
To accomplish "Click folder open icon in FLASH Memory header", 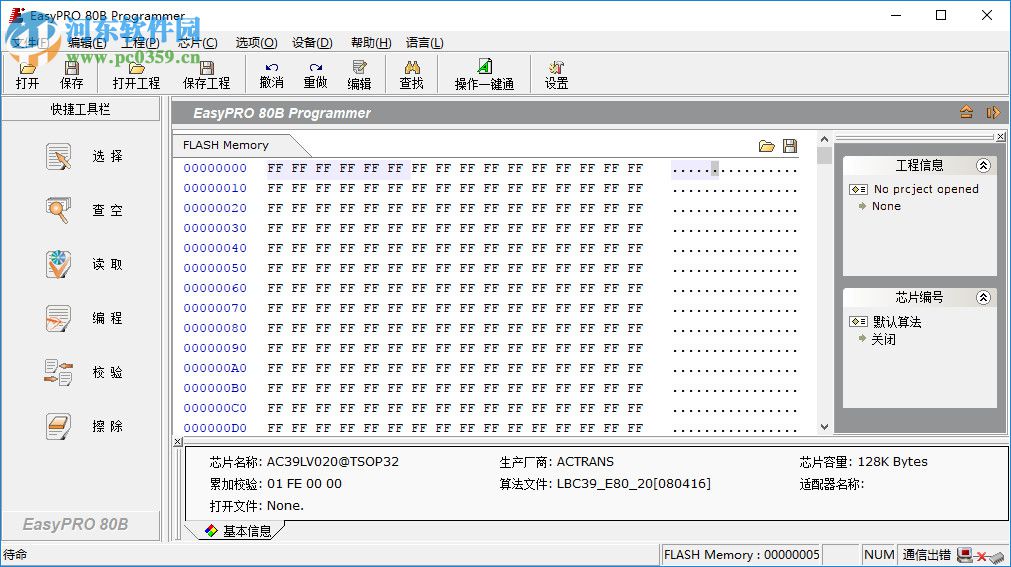I will point(767,146).
